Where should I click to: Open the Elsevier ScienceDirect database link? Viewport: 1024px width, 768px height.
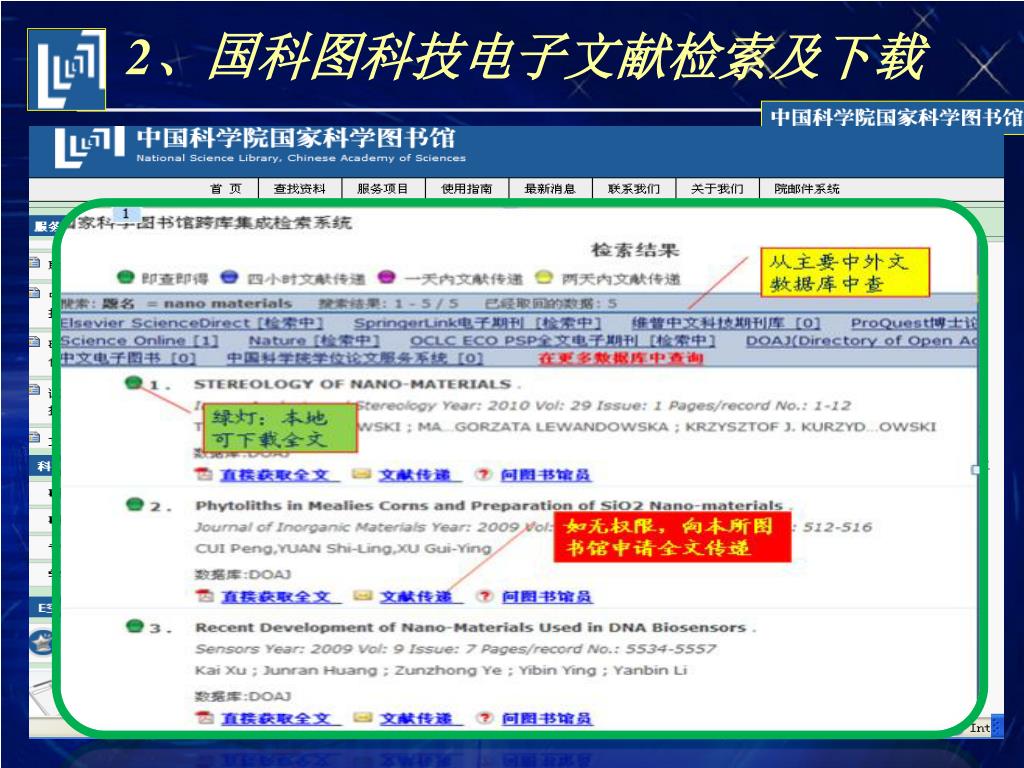click(x=192, y=323)
